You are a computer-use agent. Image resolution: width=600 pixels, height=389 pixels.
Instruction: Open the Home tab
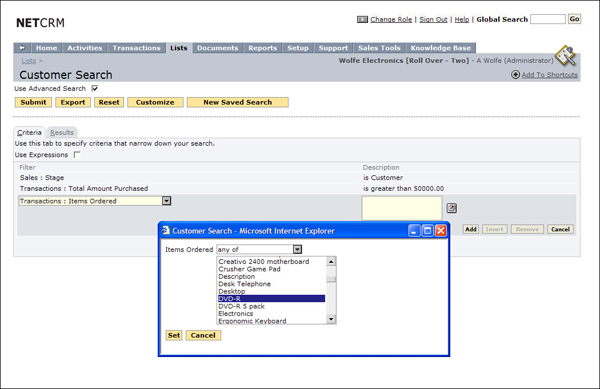(46, 48)
